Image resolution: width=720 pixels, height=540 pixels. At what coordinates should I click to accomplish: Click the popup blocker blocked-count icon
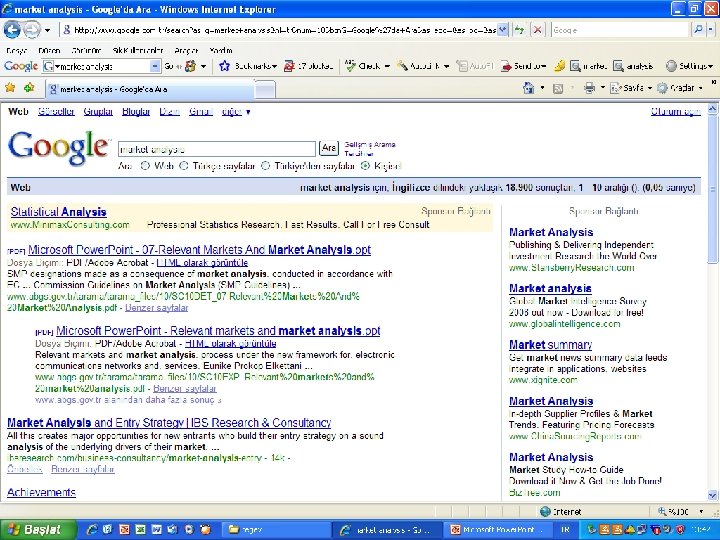[289, 66]
